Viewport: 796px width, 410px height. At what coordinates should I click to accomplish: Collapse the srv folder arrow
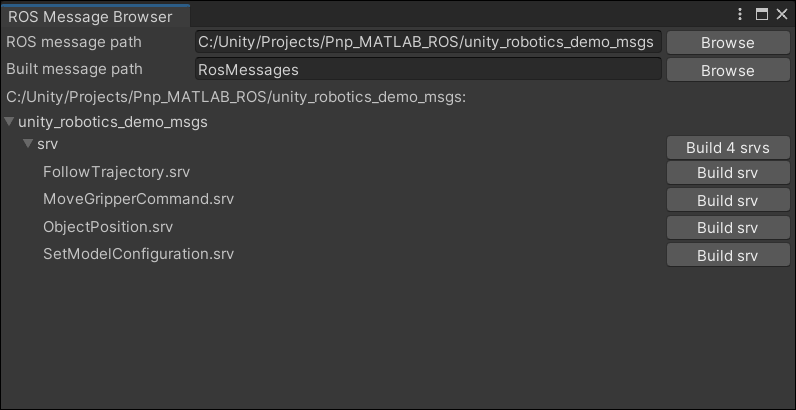pyautogui.click(x=28, y=145)
